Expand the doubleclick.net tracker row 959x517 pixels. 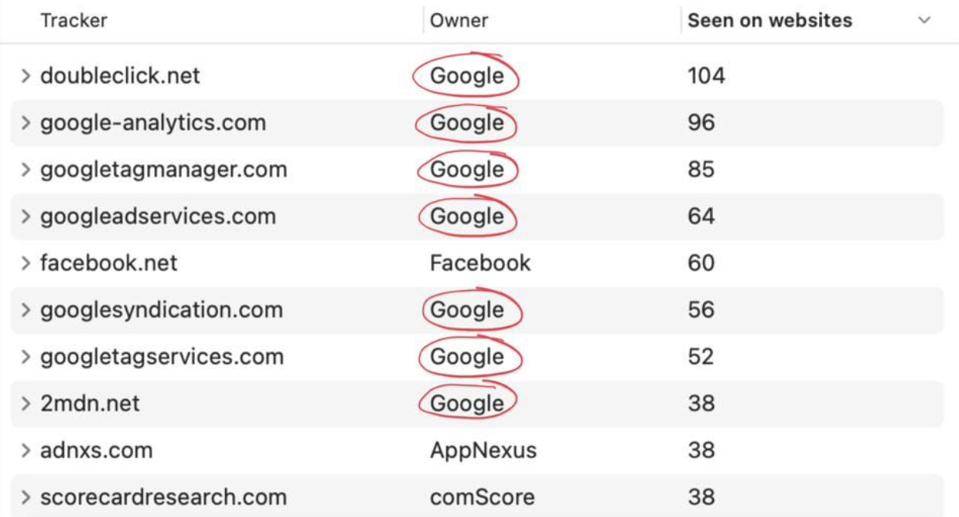26,76
